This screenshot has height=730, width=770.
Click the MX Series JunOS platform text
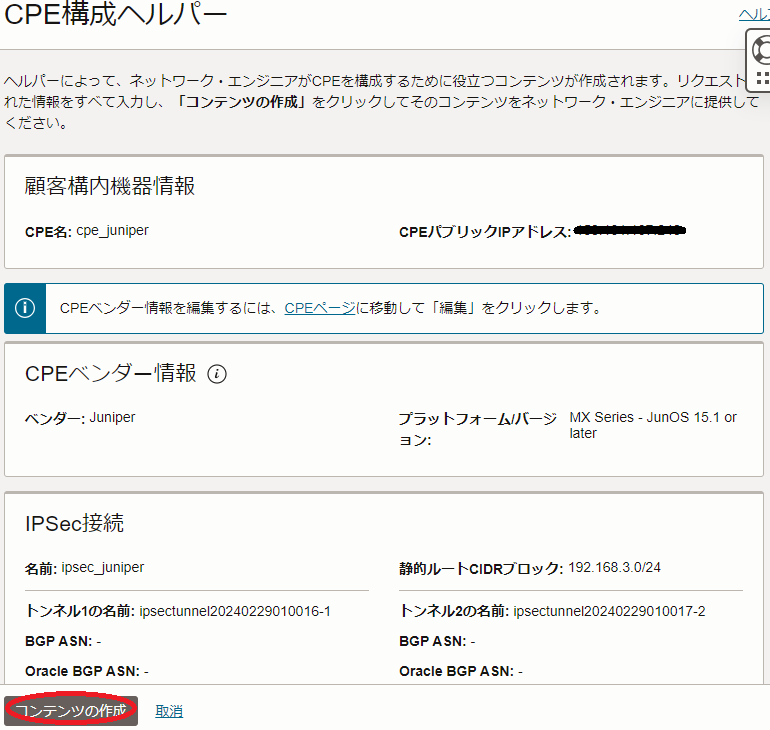point(652,425)
